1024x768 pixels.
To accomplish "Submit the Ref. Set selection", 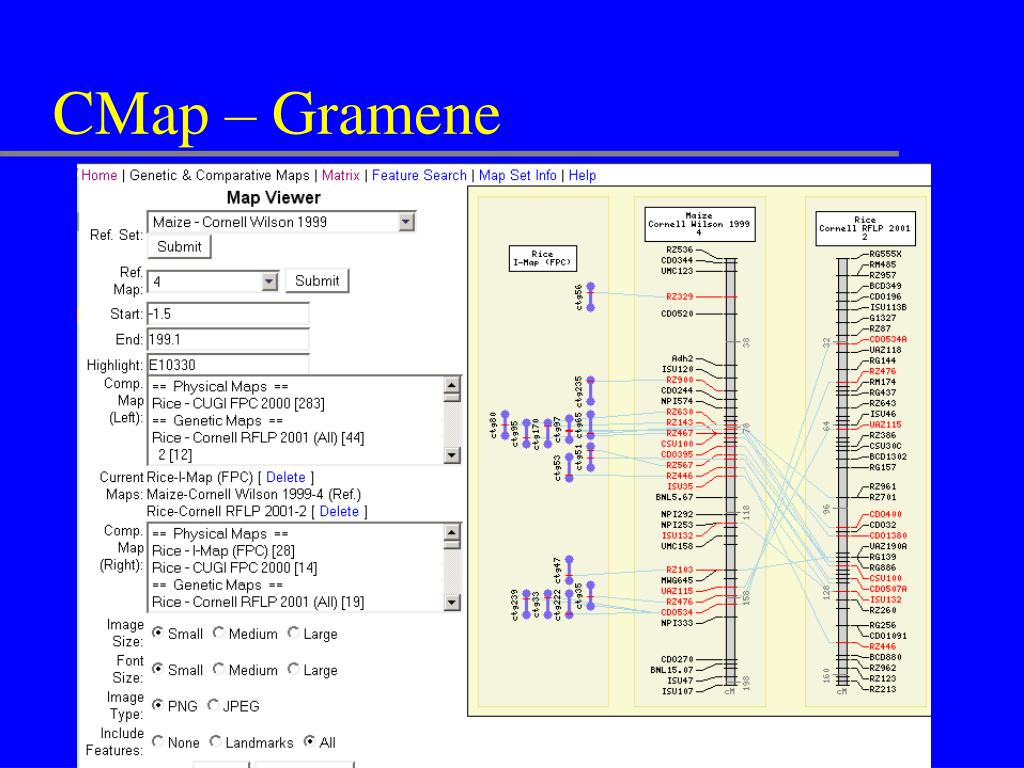I will coord(179,247).
